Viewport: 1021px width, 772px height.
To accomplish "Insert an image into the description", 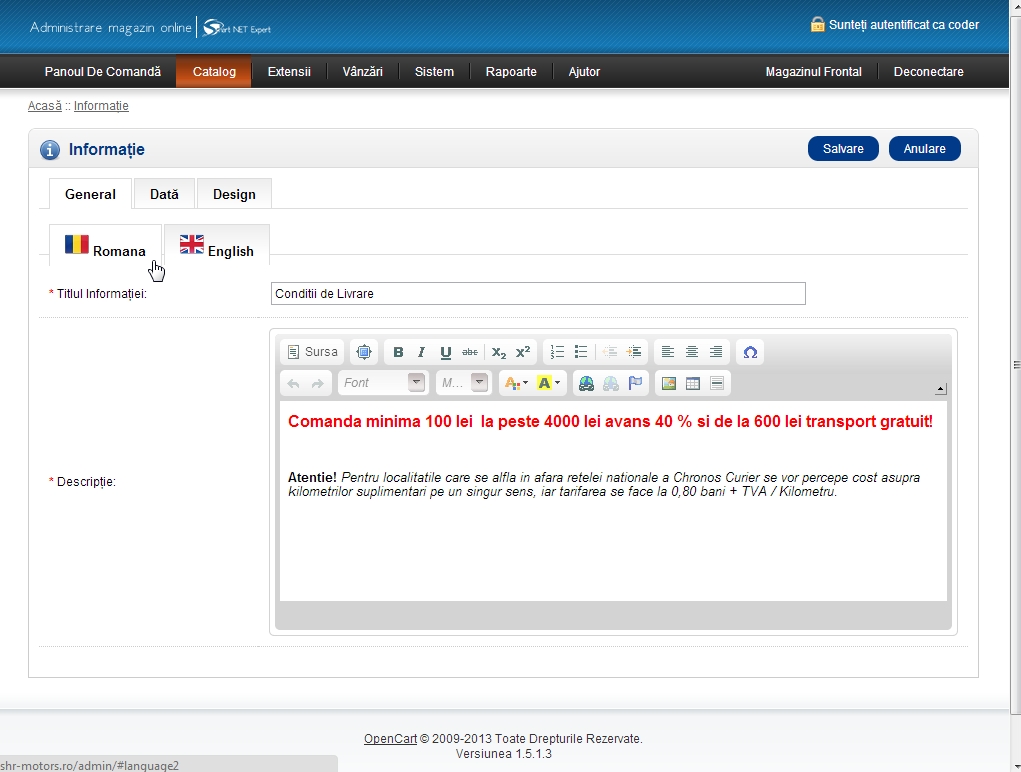I will [x=669, y=383].
